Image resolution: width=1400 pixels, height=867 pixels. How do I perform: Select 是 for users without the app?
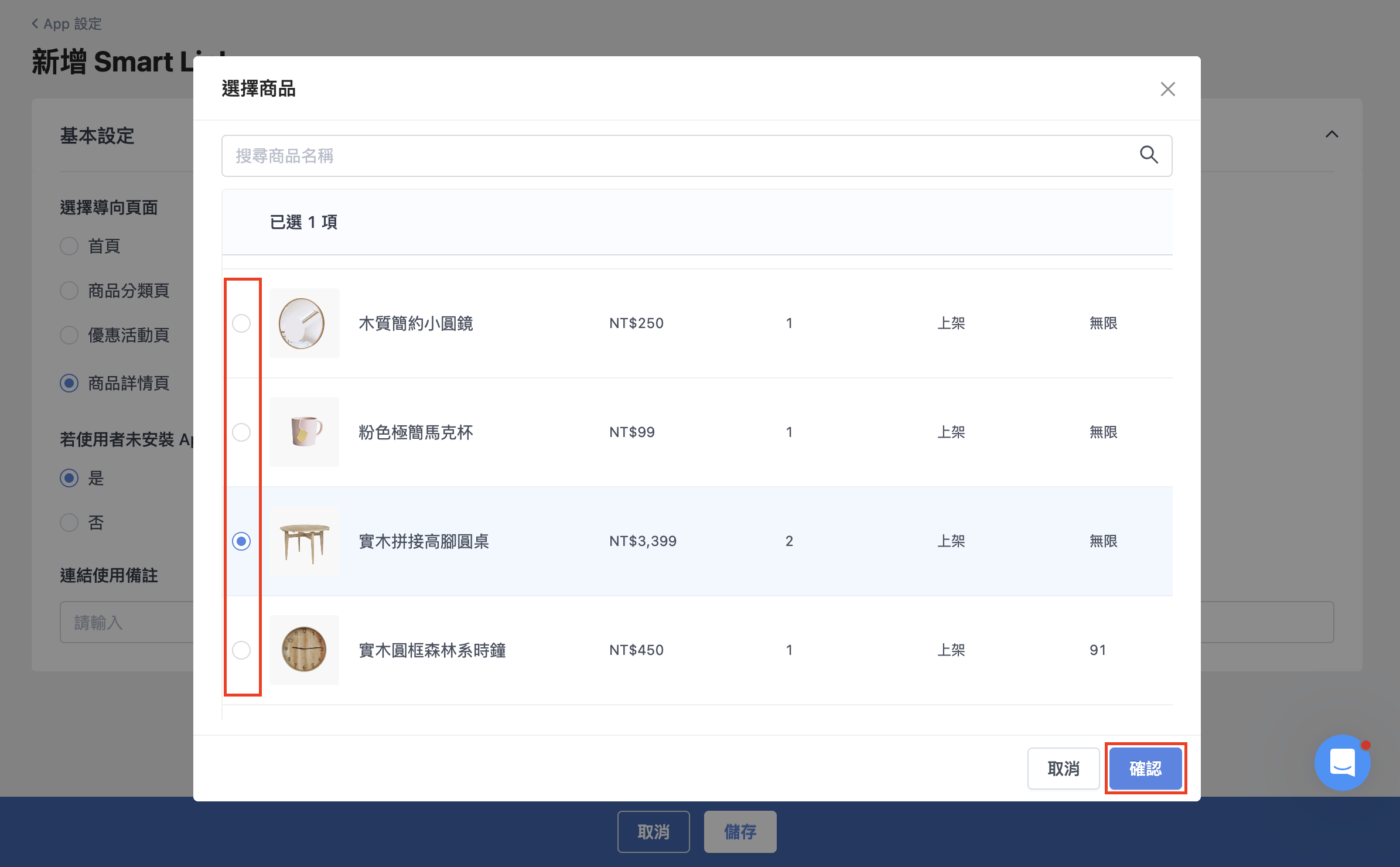click(69, 478)
